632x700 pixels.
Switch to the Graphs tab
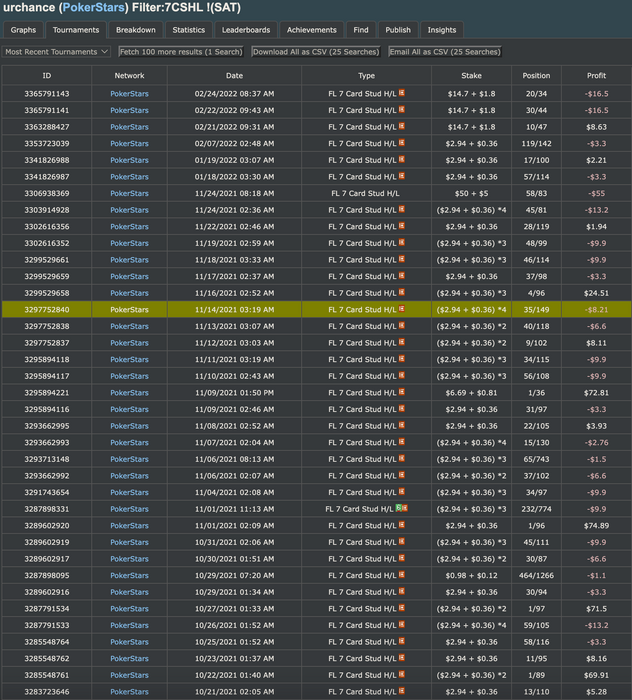(23, 30)
